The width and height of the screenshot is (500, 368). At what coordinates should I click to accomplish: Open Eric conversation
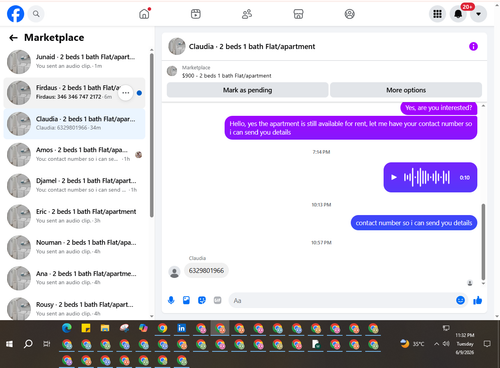[74, 216]
